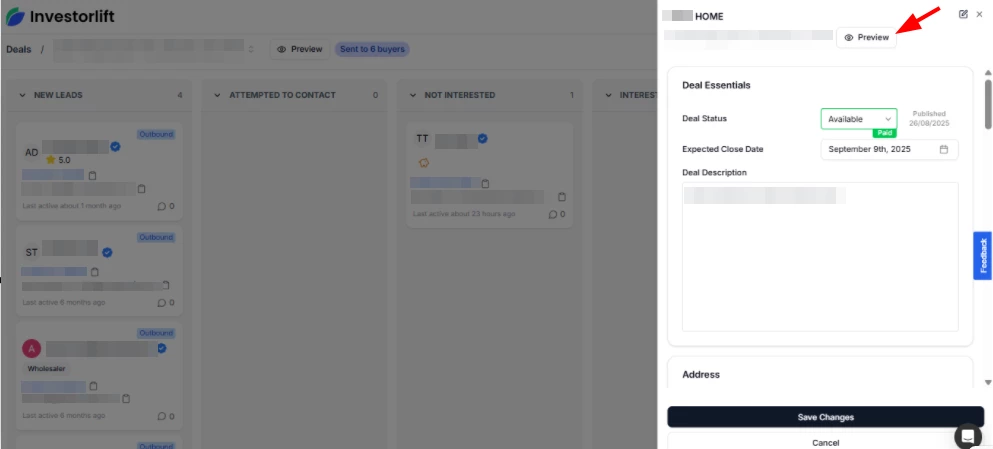Click the Investorlift logo
This screenshot has width=993, height=449.
(x=60, y=16)
